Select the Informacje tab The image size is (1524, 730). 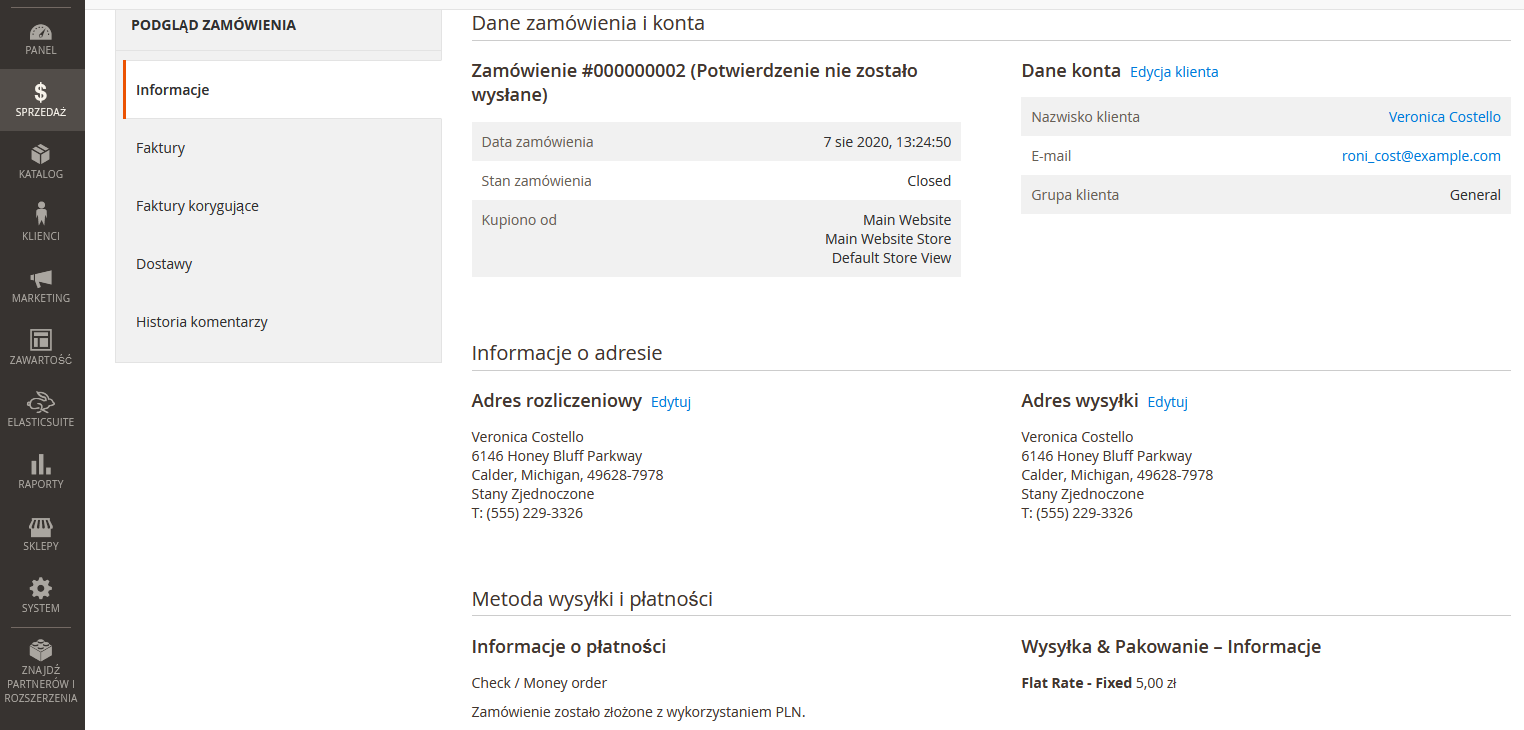[172, 90]
